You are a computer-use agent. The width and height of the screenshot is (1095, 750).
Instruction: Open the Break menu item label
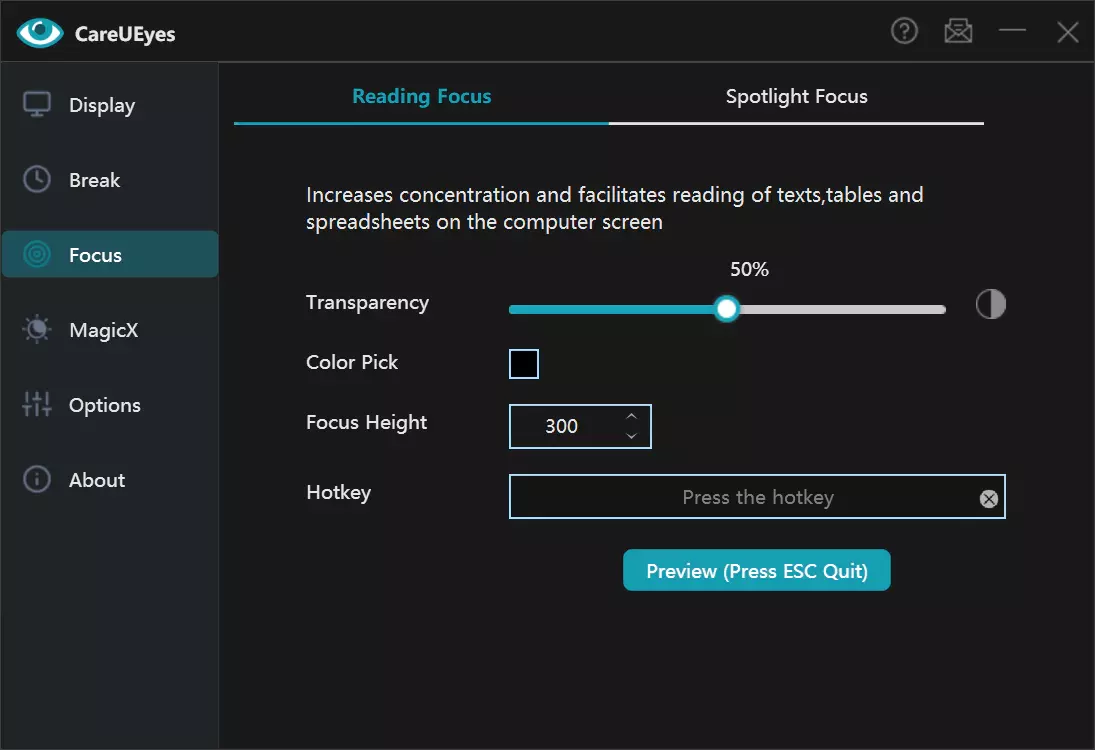click(94, 180)
